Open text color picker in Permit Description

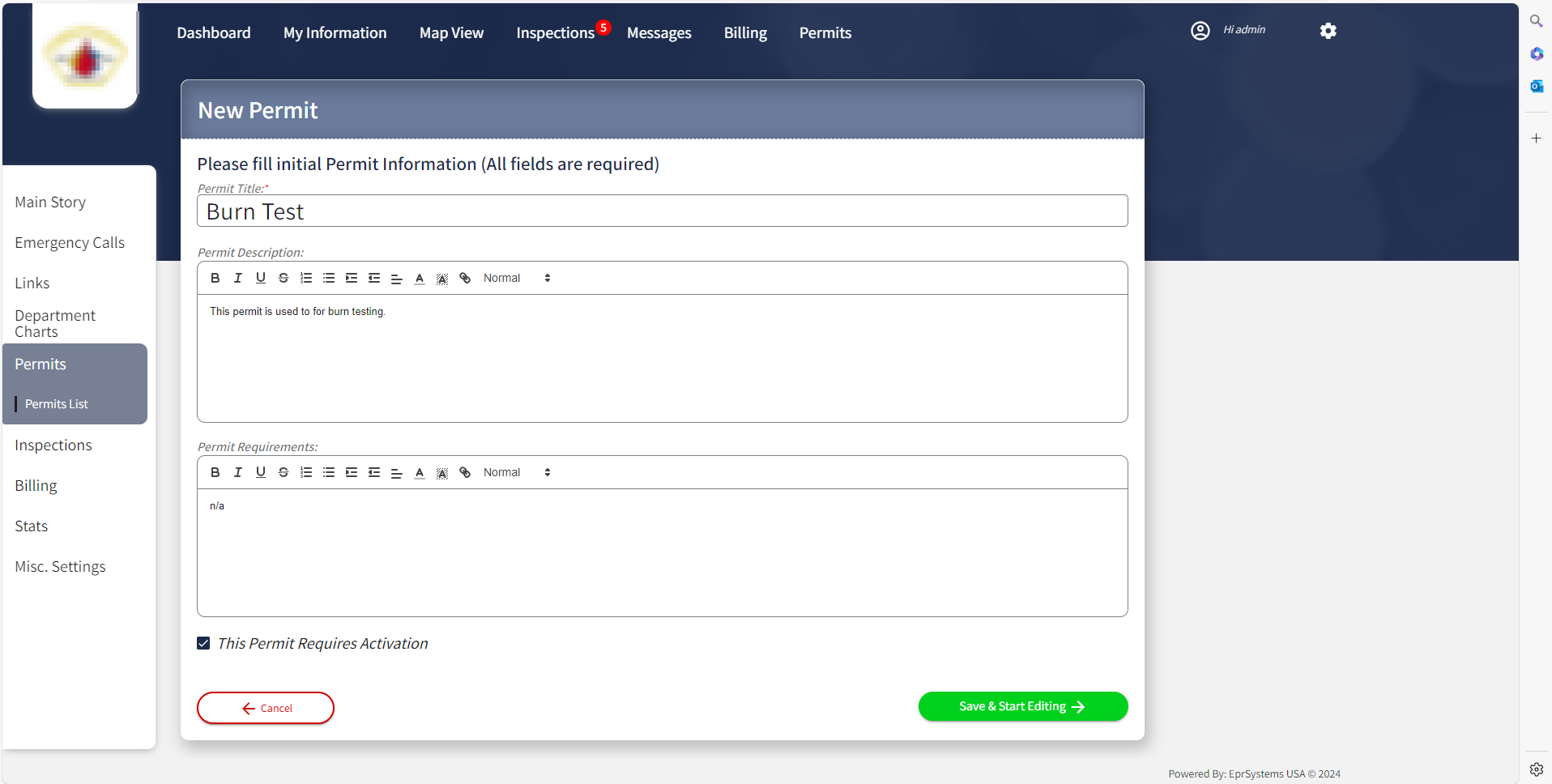420,278
